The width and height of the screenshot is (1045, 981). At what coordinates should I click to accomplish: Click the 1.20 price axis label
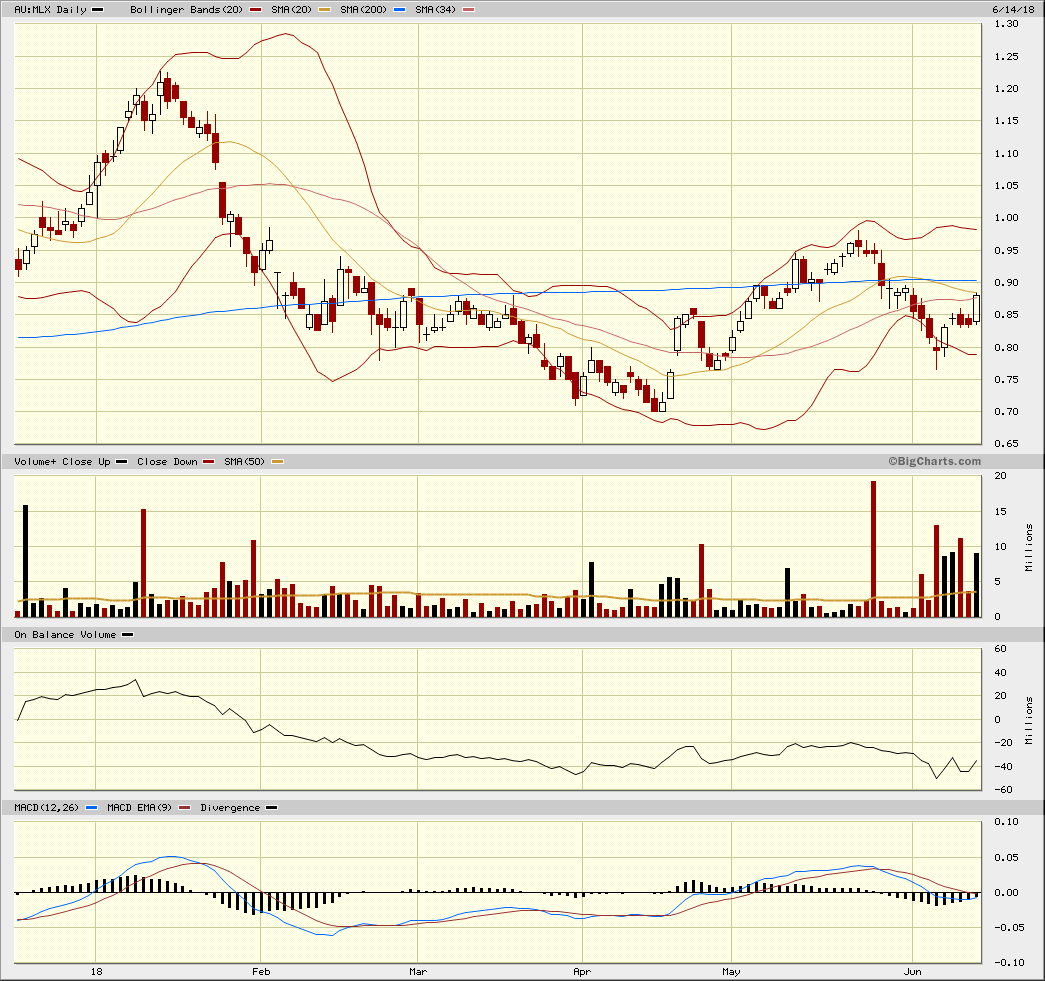click(1006, 88)
